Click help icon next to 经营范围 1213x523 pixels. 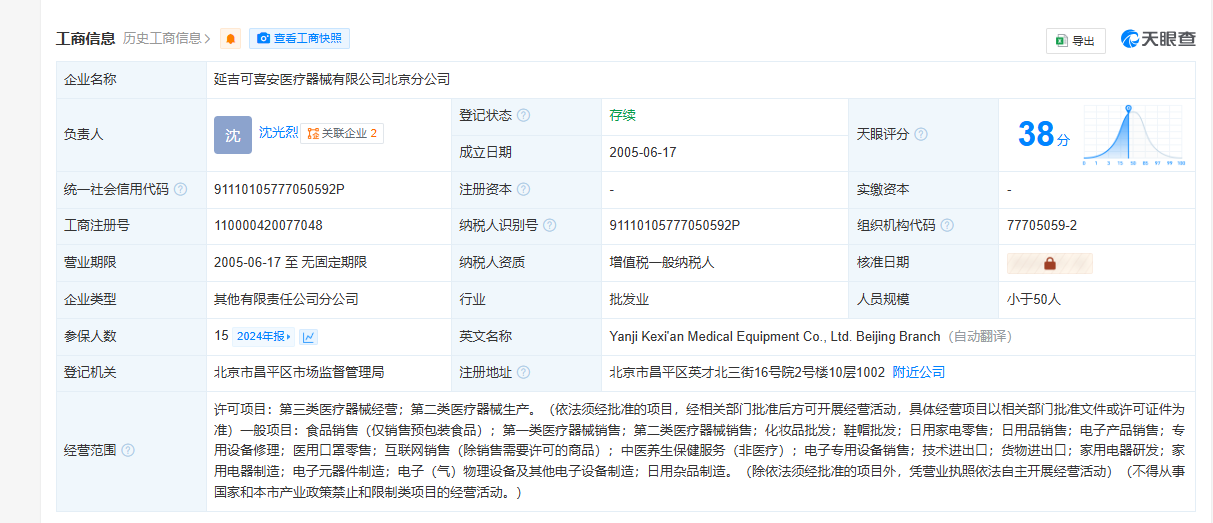click(128, 451)
